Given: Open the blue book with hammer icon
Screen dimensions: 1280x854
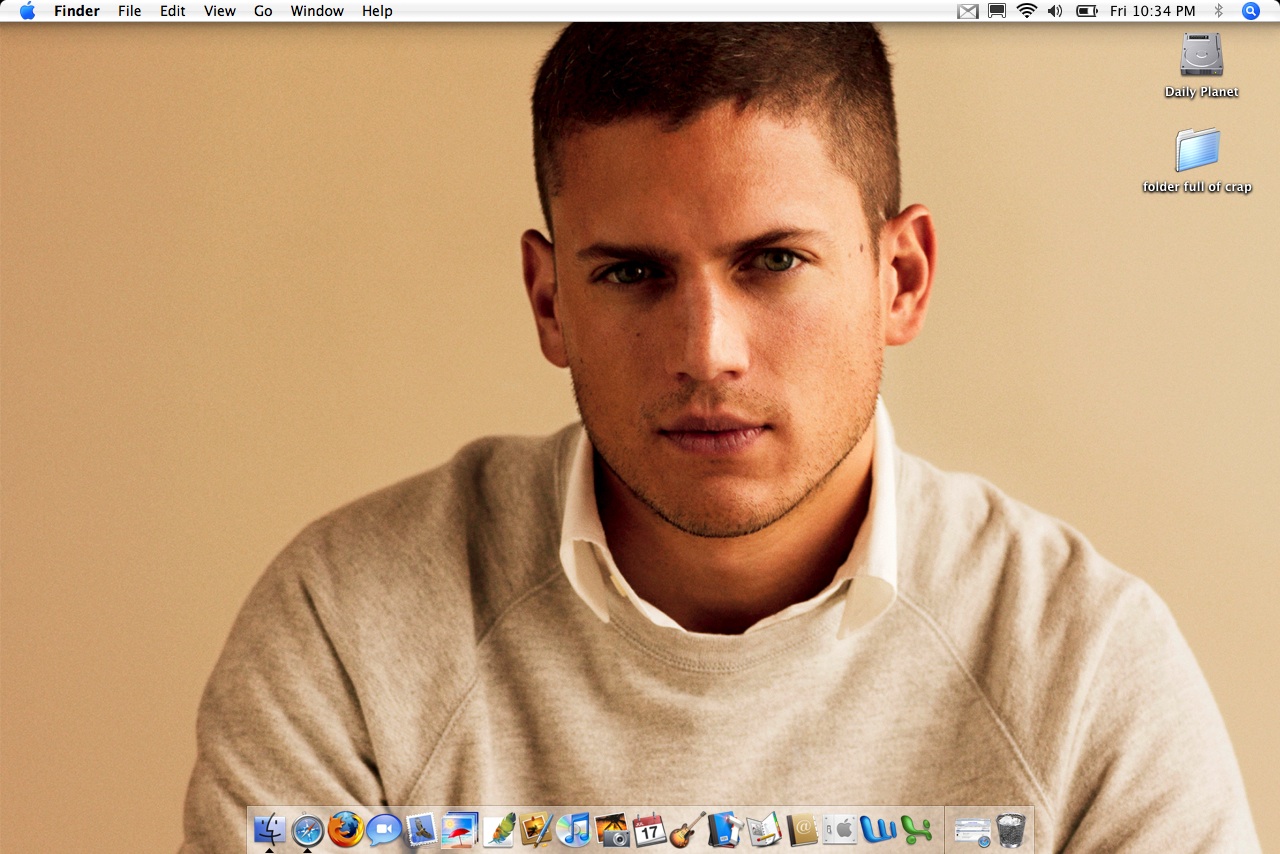Looking at the screenshot, I should pyautogui.click(x=726, y=829).
